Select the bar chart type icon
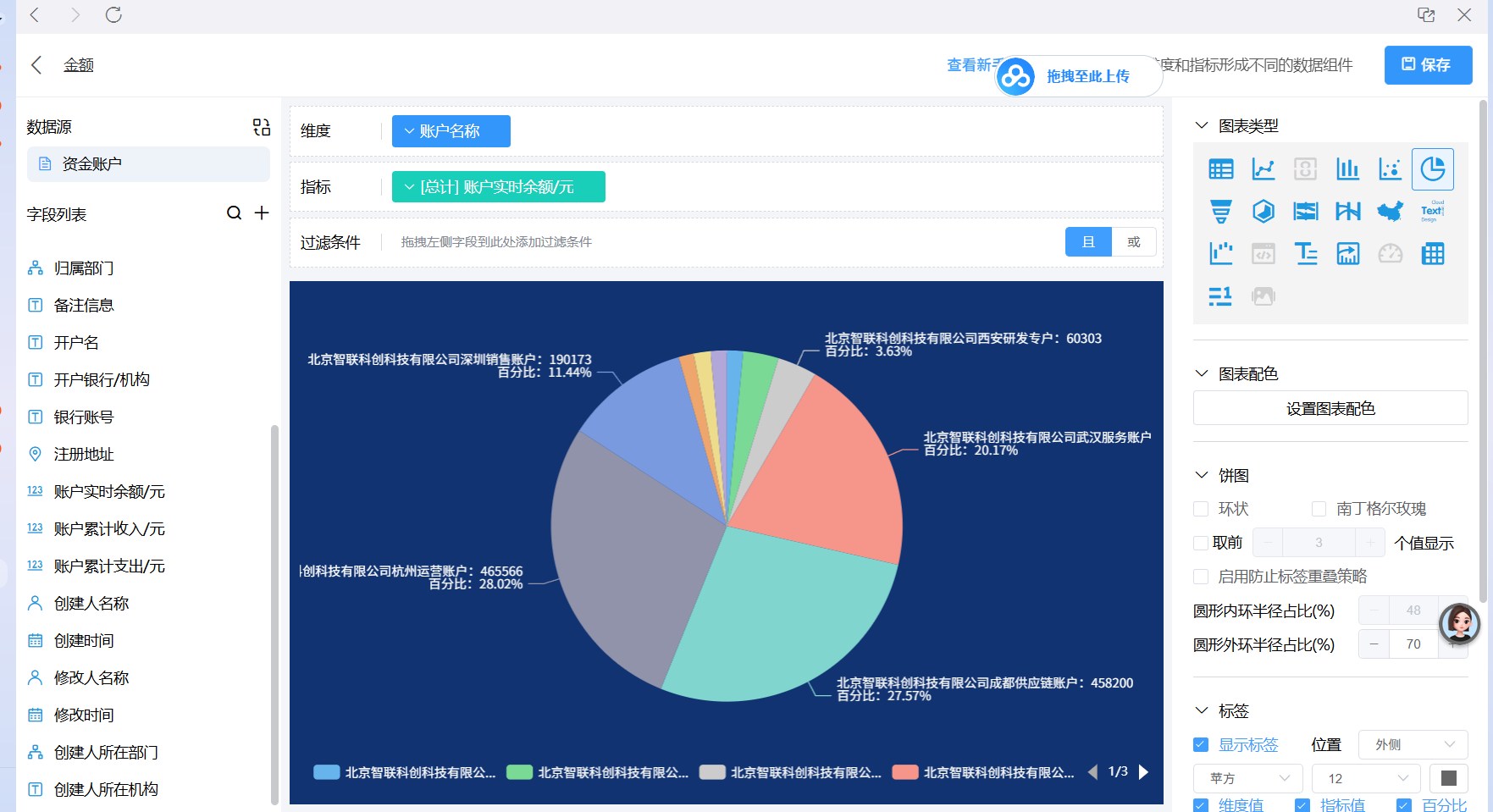This screenshot has height=812, width=1493. click(x=1347, y=169)
